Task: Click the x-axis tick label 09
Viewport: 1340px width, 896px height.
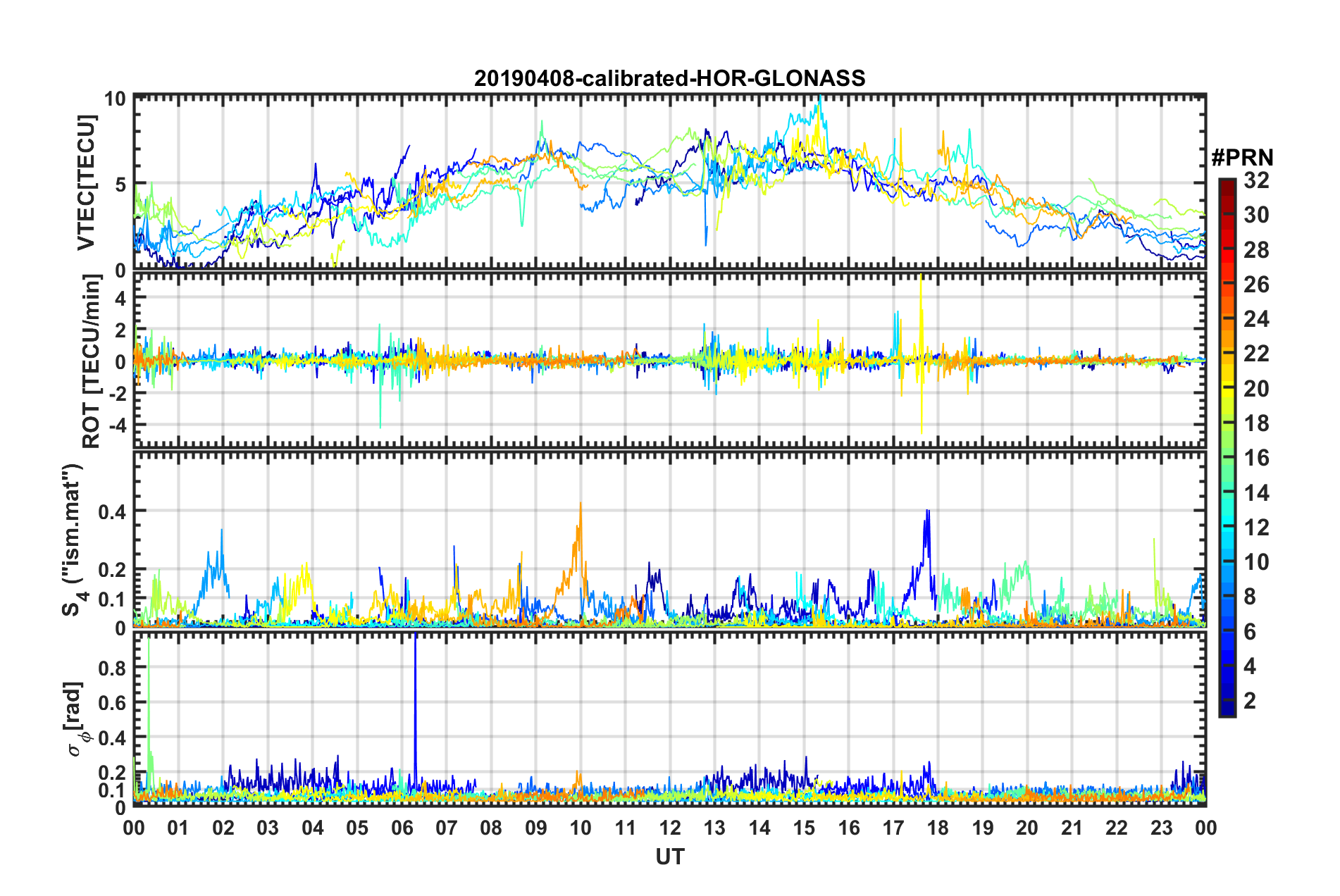Action: 536,828
